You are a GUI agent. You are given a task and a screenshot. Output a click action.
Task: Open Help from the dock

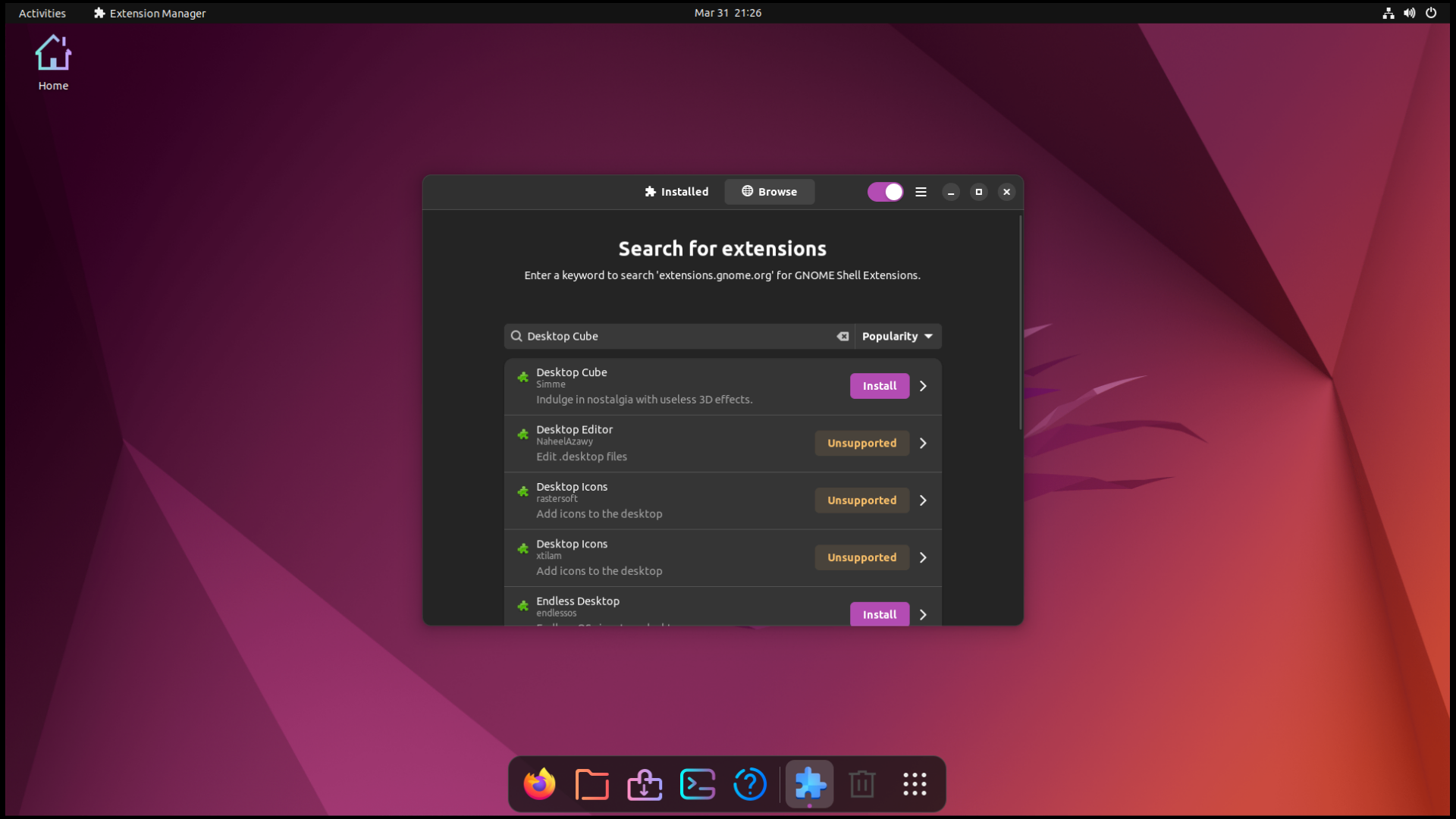[x=750, y=784]
